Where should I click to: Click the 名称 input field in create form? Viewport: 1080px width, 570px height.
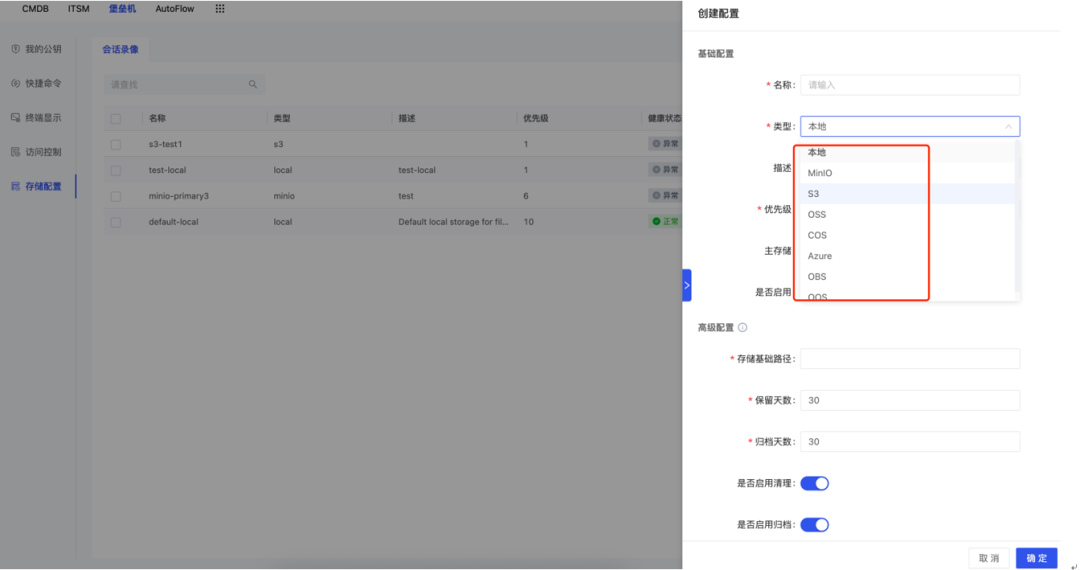point(910,85)
